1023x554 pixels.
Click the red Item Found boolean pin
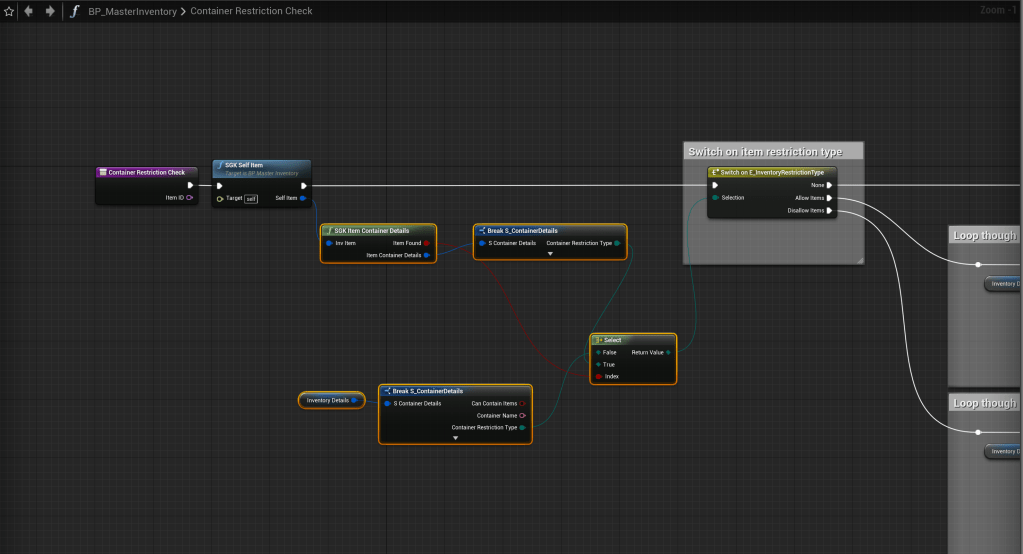point(426,243)
